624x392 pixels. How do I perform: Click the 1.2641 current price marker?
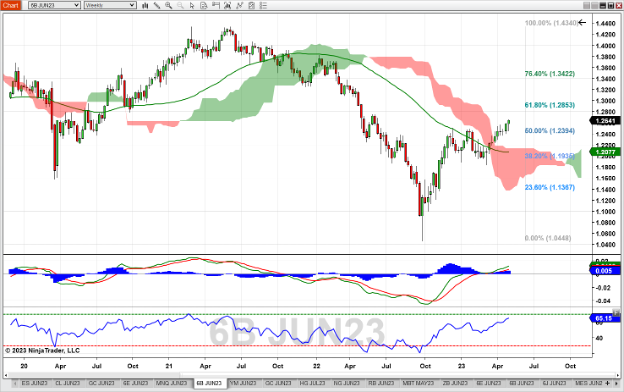pyautogui.click(x=605, y=121)
